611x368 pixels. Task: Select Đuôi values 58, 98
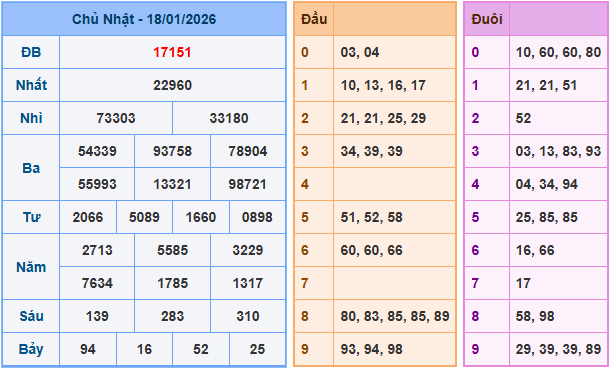(x=535, y=316)
